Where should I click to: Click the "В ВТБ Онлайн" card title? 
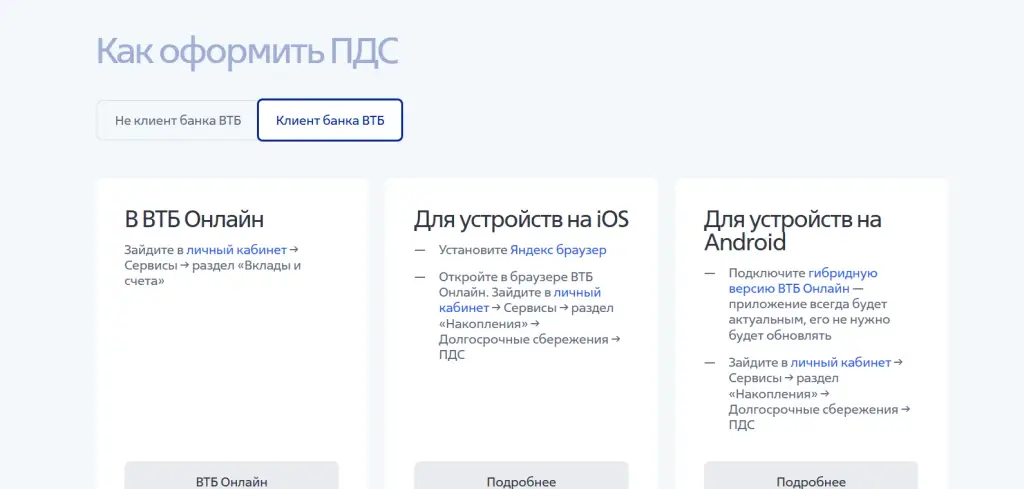click(194, 219)
